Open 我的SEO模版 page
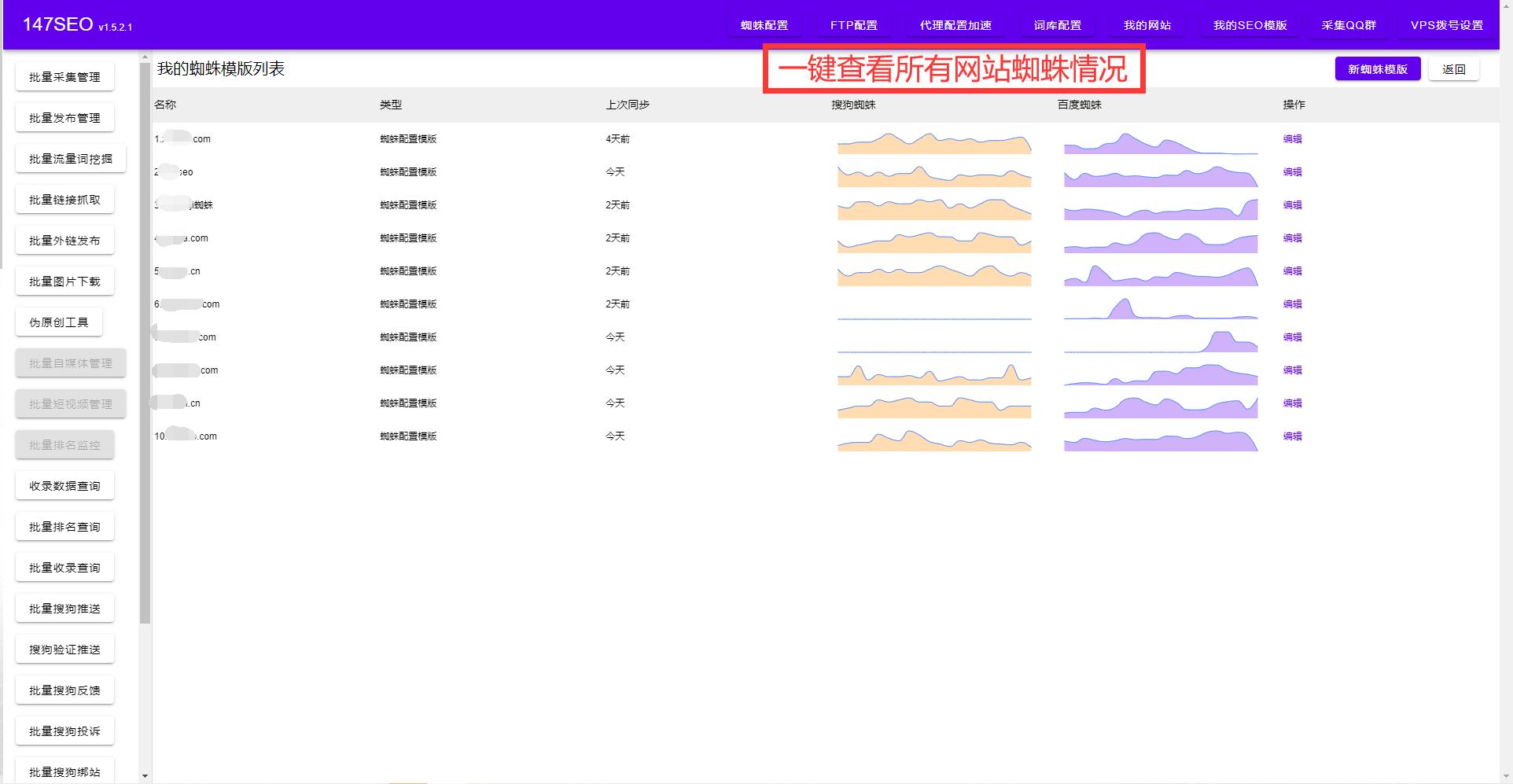The height and width of the screenshot is (784, 1513). 1249,24
